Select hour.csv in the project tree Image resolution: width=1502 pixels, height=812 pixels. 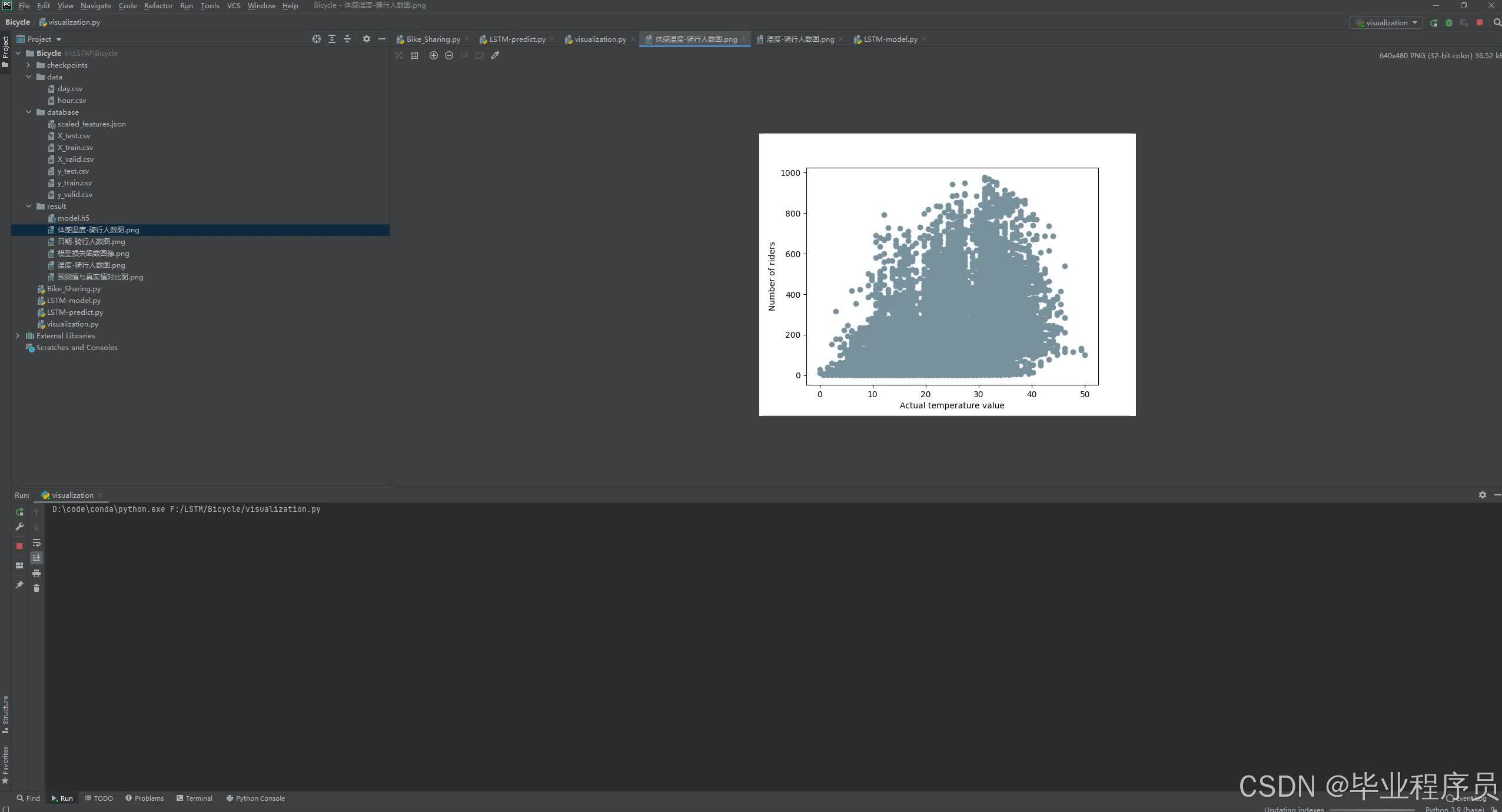pos(71,101)
